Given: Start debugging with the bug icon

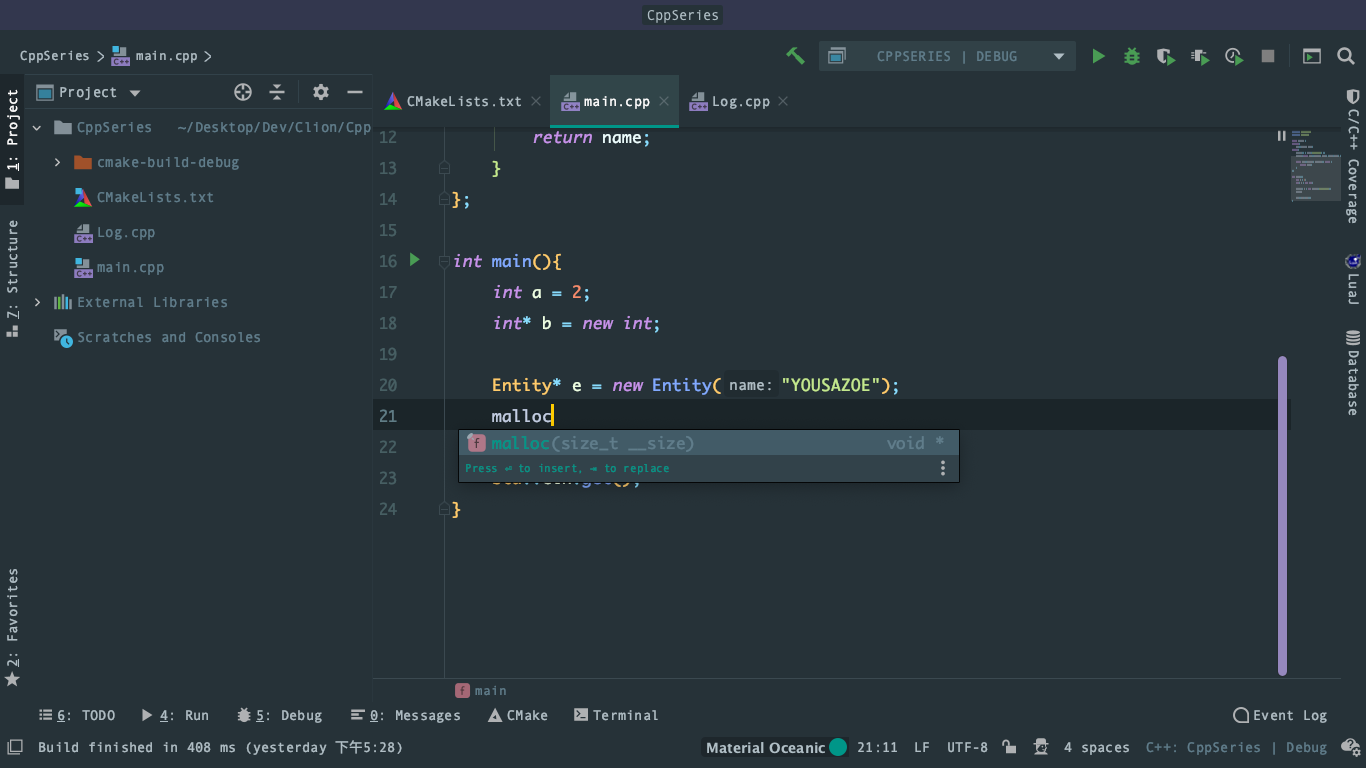Looking at the screenshot, I should pyautogui.click(x=1132, y=56).
